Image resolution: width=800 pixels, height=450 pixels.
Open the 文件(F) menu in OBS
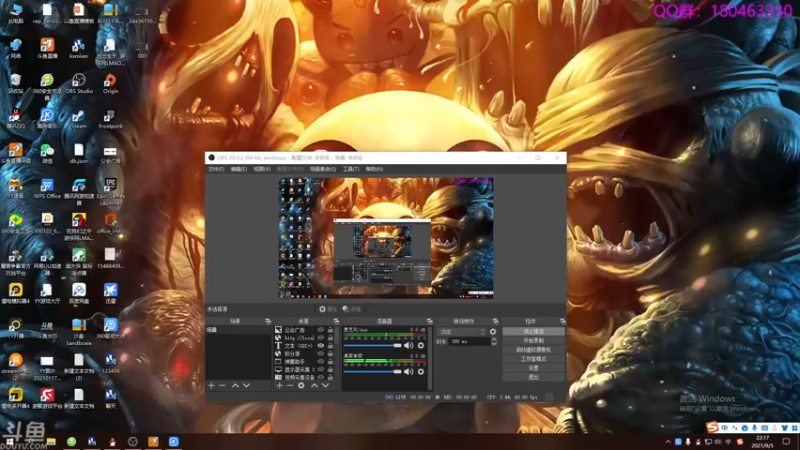216,169
